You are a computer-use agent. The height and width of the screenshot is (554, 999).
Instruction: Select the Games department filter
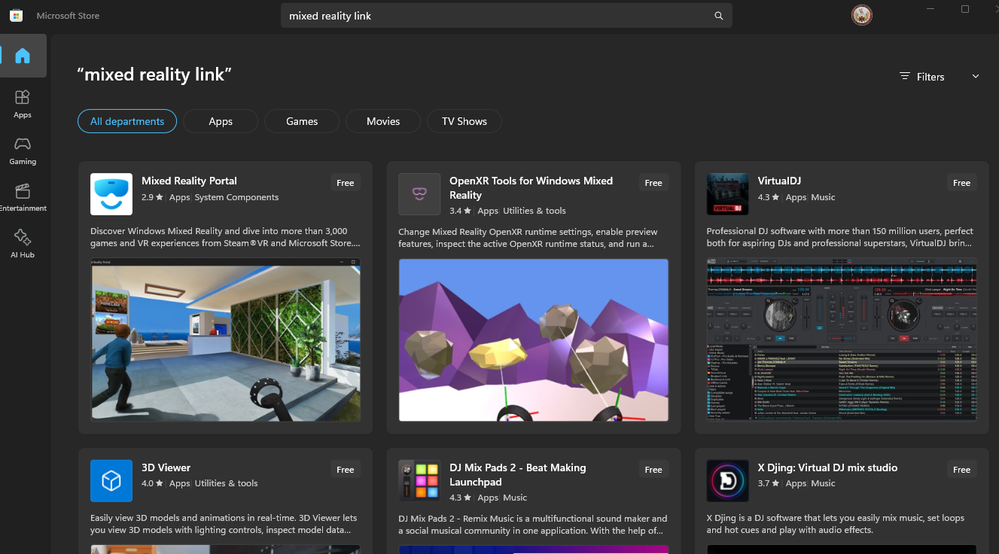(302, 121)
